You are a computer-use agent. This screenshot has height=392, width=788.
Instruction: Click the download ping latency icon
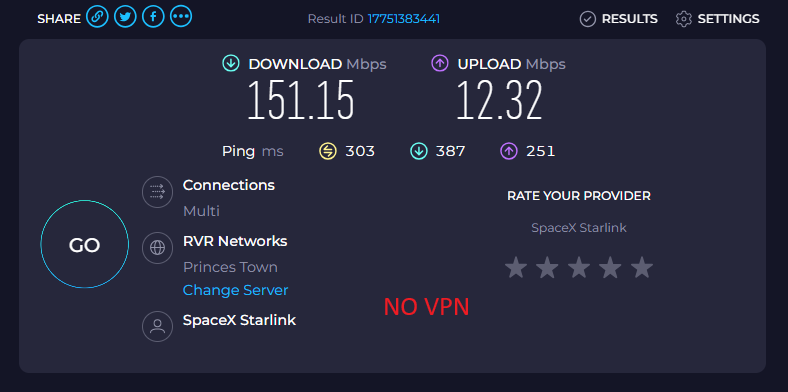pos(419,151)
